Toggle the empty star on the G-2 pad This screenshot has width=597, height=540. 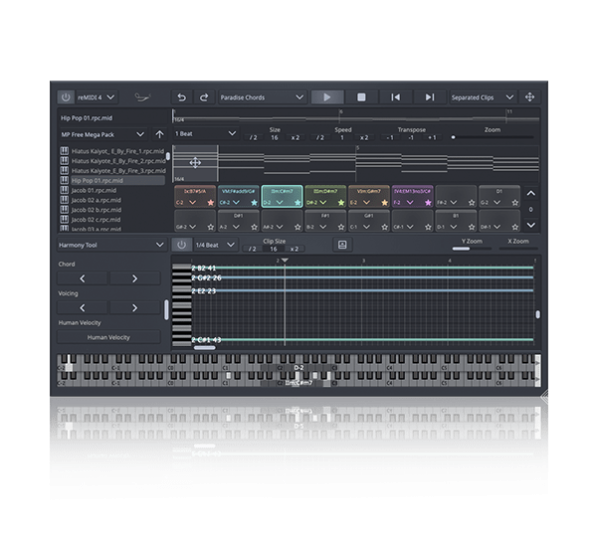click(515, 203)
